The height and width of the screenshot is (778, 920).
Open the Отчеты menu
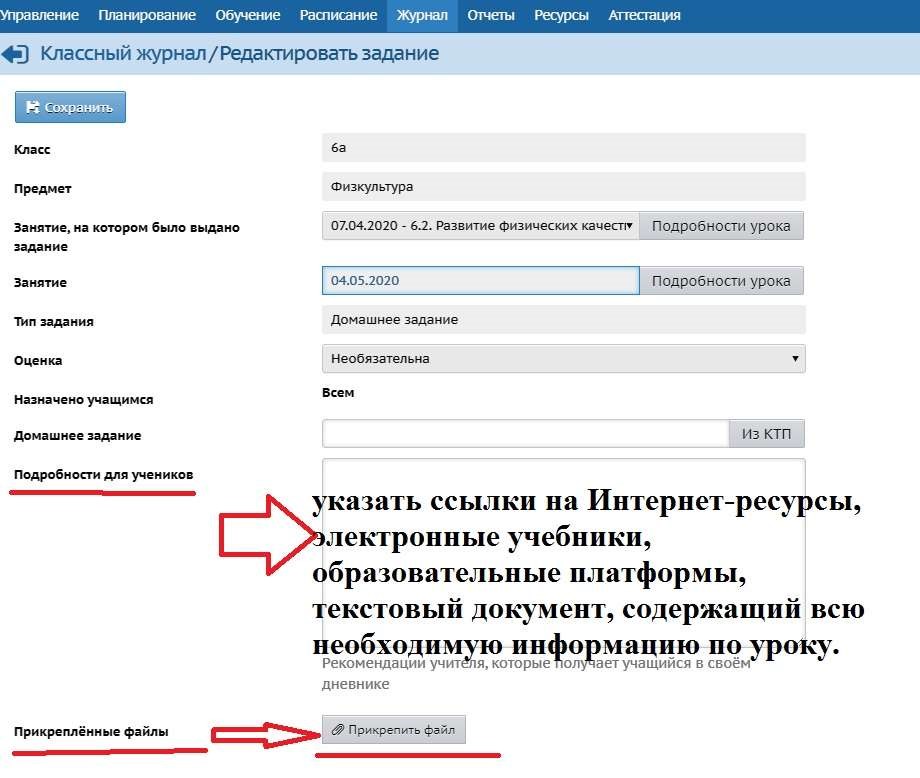coord(491,15)
